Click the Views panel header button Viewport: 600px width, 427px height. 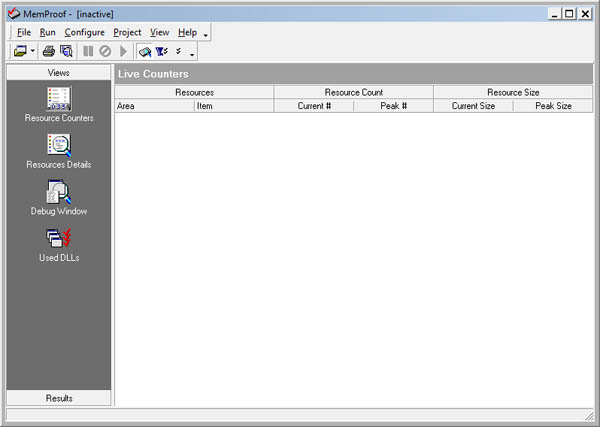tap(59, 73)
